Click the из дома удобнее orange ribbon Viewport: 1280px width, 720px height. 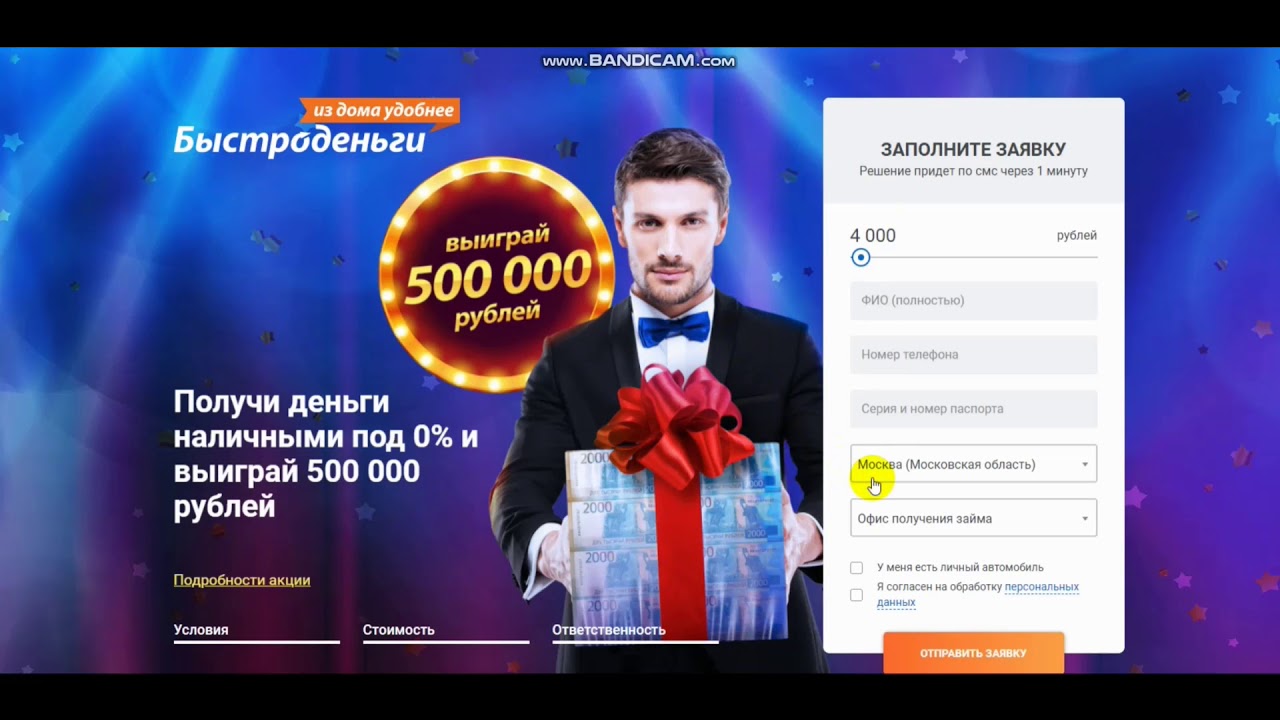click(381, 111)
